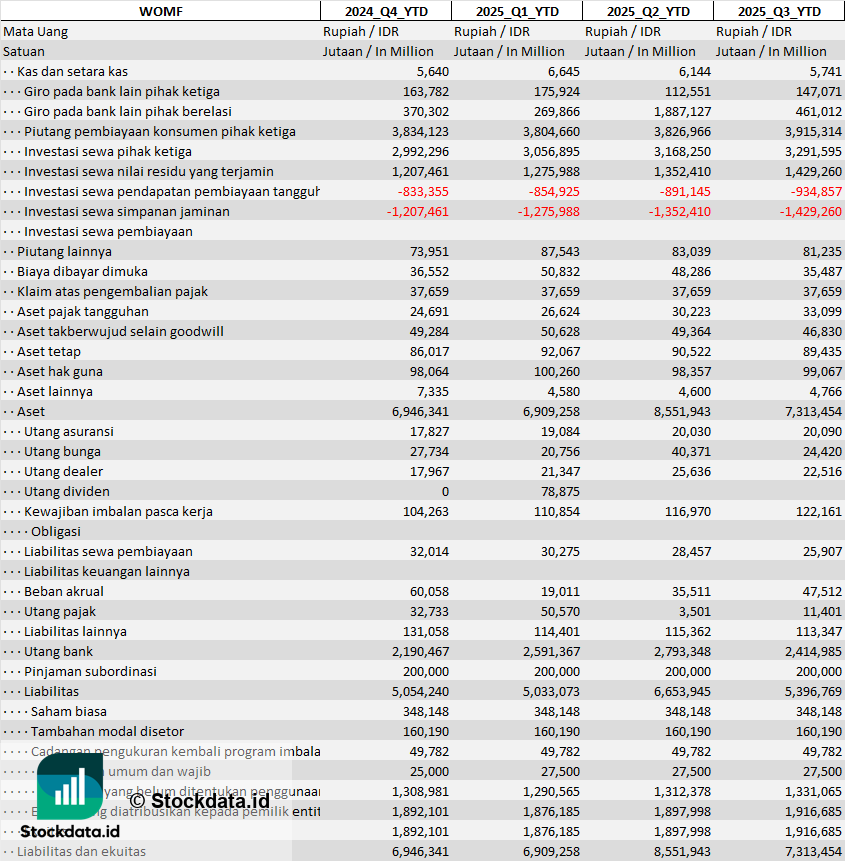This screenshot has height=861, width=845.
Task: Click Piutang pembiayaan konsumen pihak ketiga label
Action: tap(160, 132)
